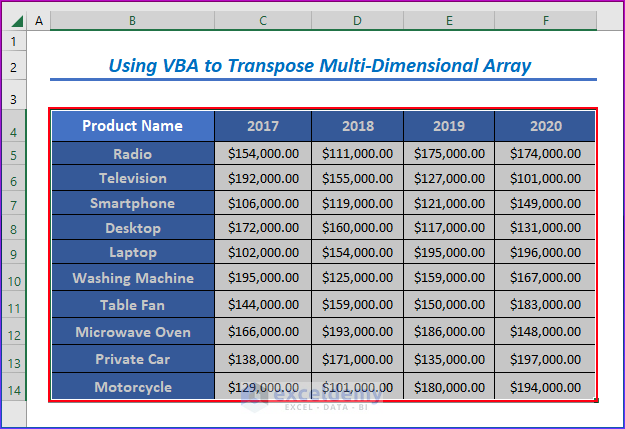
Task: Click Radio's 2020 value $174,000.00
Action: (545, 153)
